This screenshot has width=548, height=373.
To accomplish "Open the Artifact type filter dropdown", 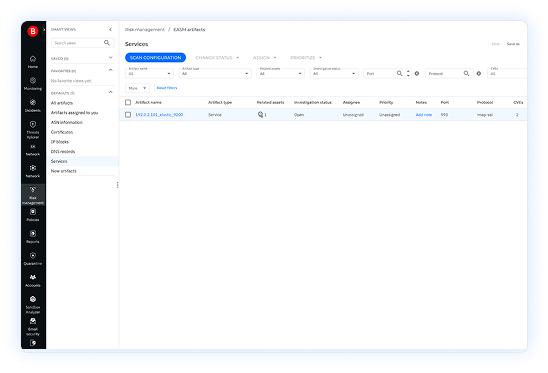I will tap(215, 73).
